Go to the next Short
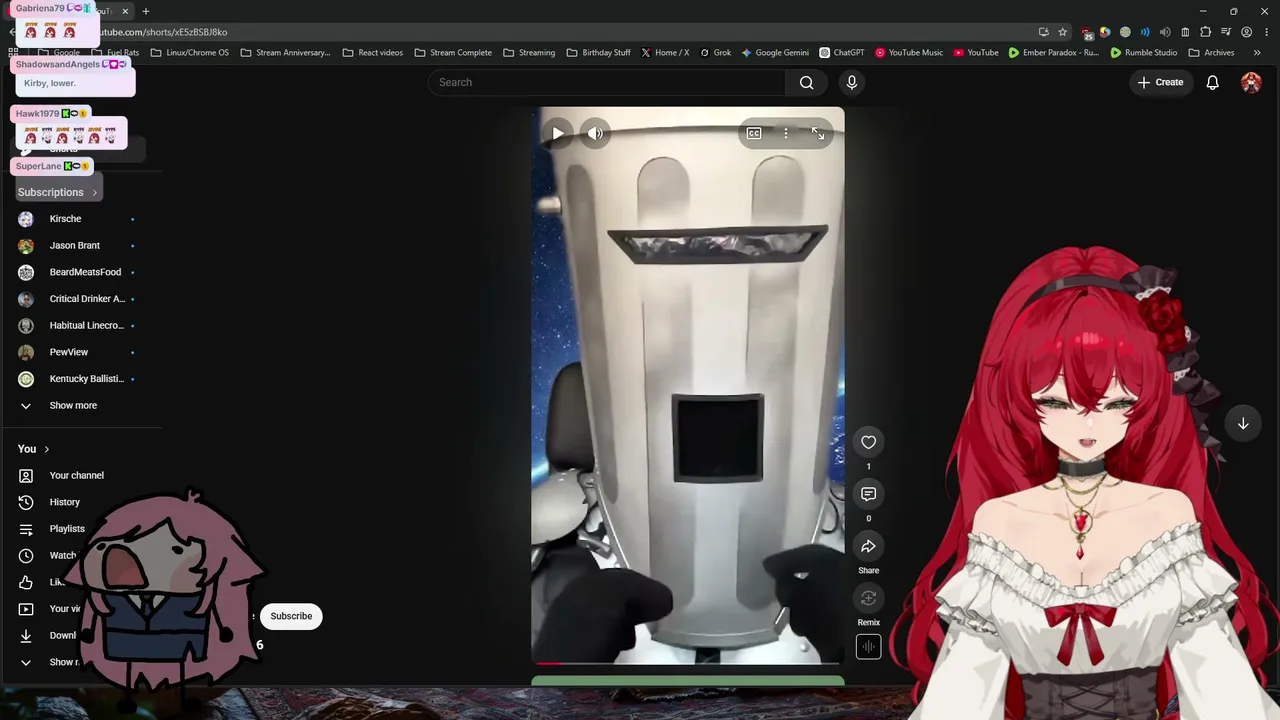 click(1243, 423)
